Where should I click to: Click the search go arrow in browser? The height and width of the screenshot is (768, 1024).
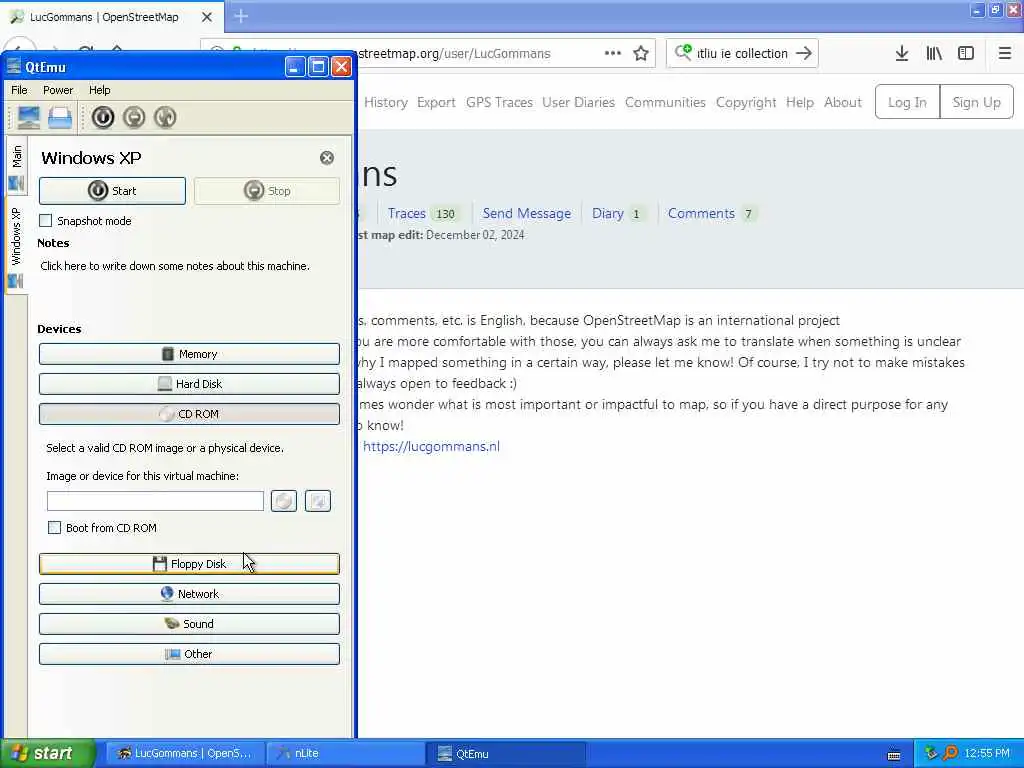(804, 54)
